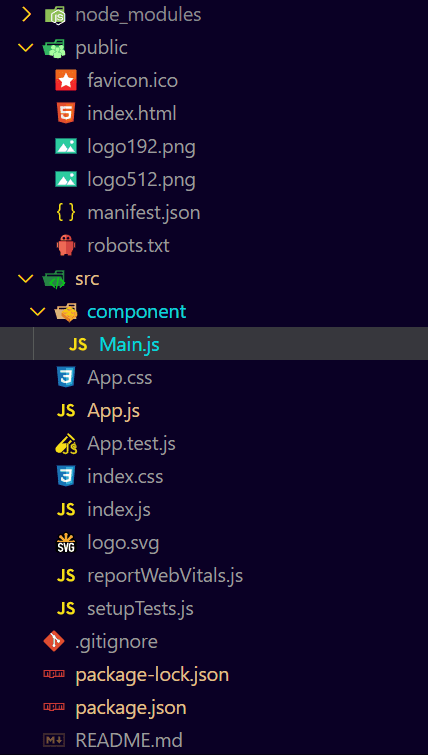Viewport: 428px width, 755px height.
Task: Click the robot icon for robots.txt
Action: point(66,246)
